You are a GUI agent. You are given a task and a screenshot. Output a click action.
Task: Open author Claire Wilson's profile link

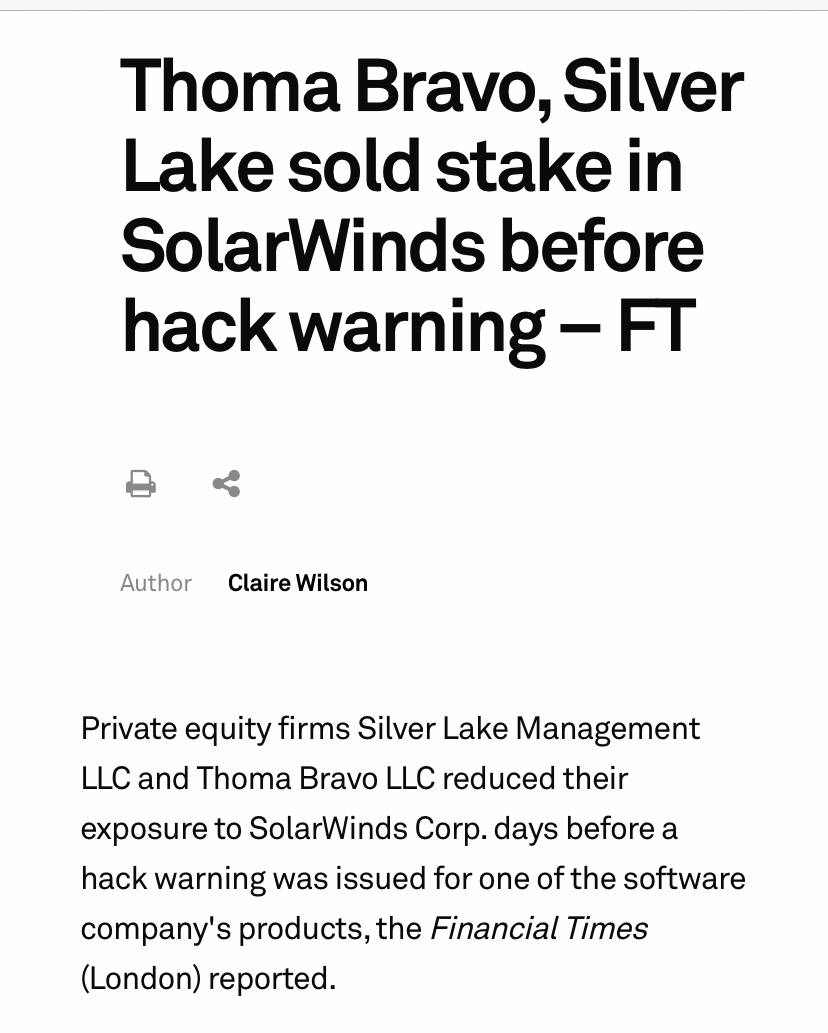point(298,583)
